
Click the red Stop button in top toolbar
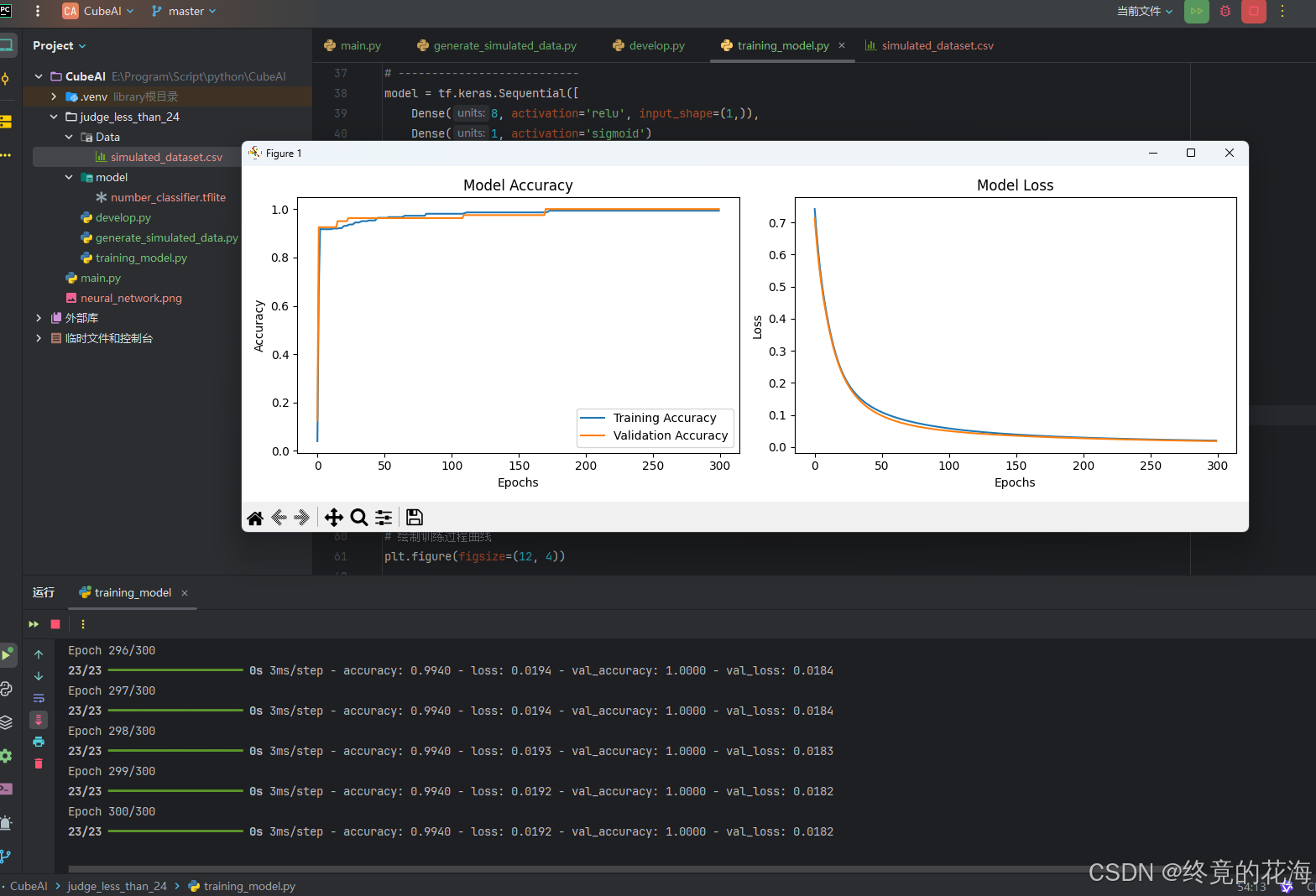coord(1254,12)
